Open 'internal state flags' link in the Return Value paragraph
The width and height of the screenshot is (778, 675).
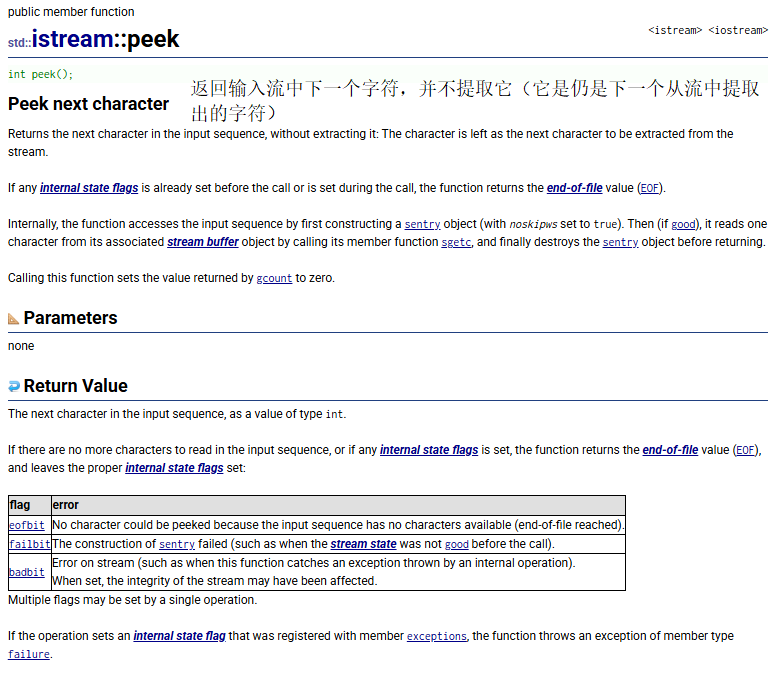(x=429, y=450)
